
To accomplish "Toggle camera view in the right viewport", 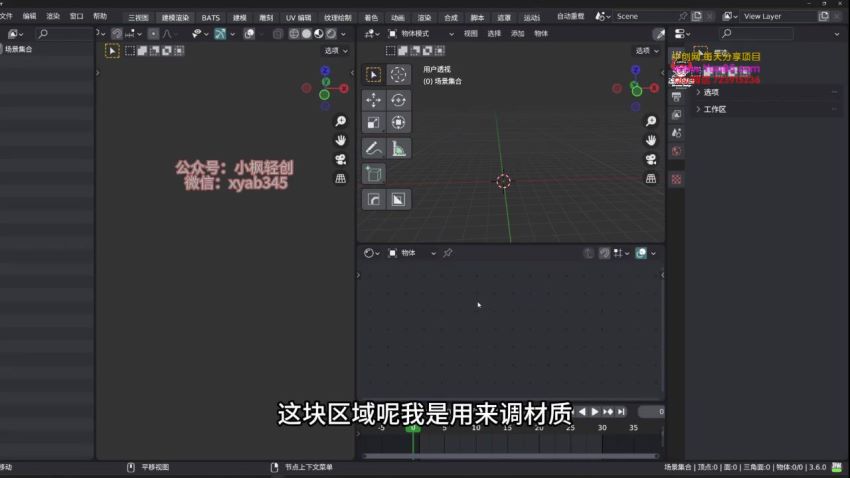I will click(x=651, y=158).
